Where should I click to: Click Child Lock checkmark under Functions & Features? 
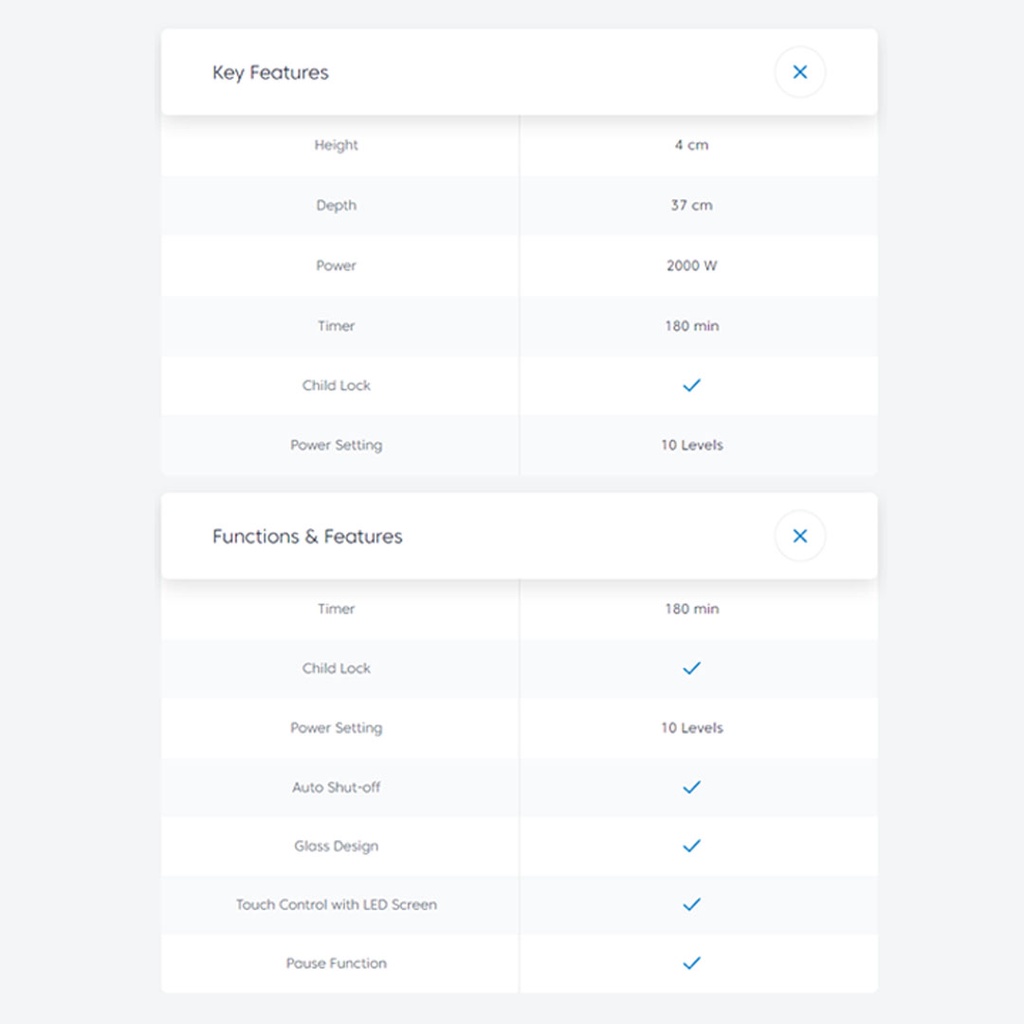[x=691, y=668]
